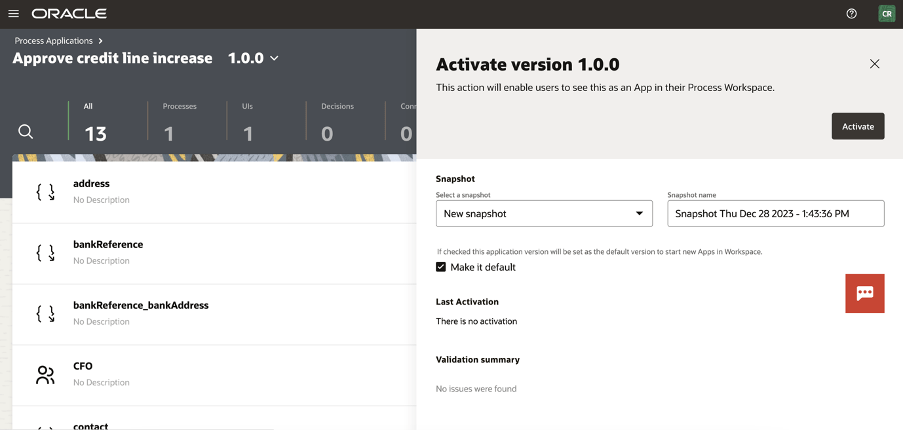The width and height of the screenshot is (904, 430).
Task: Open the CR user profile avatar
Action: (x=886, y=14)
